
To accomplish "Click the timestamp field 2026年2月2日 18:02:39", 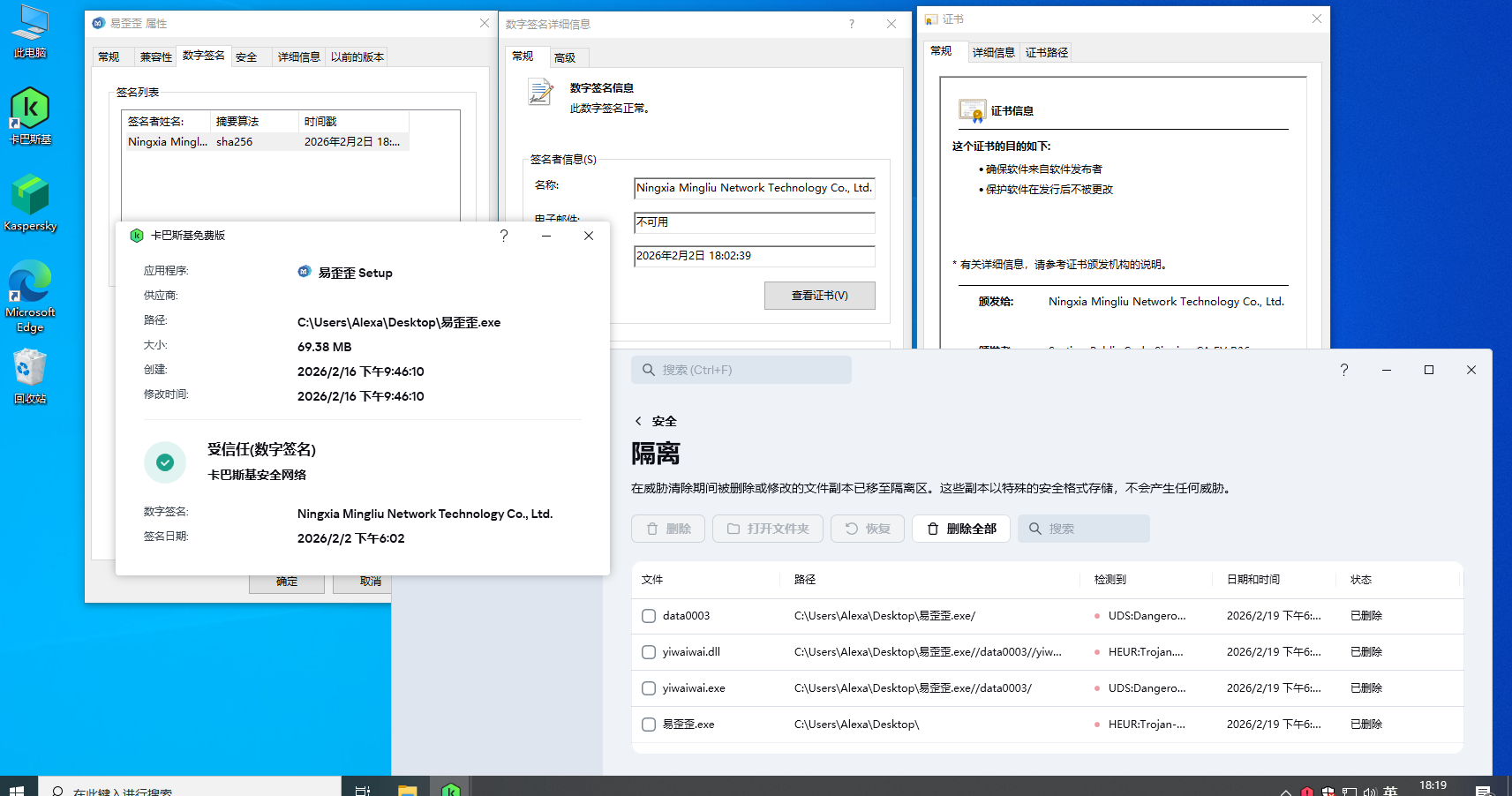I will [x=755, y=256].
